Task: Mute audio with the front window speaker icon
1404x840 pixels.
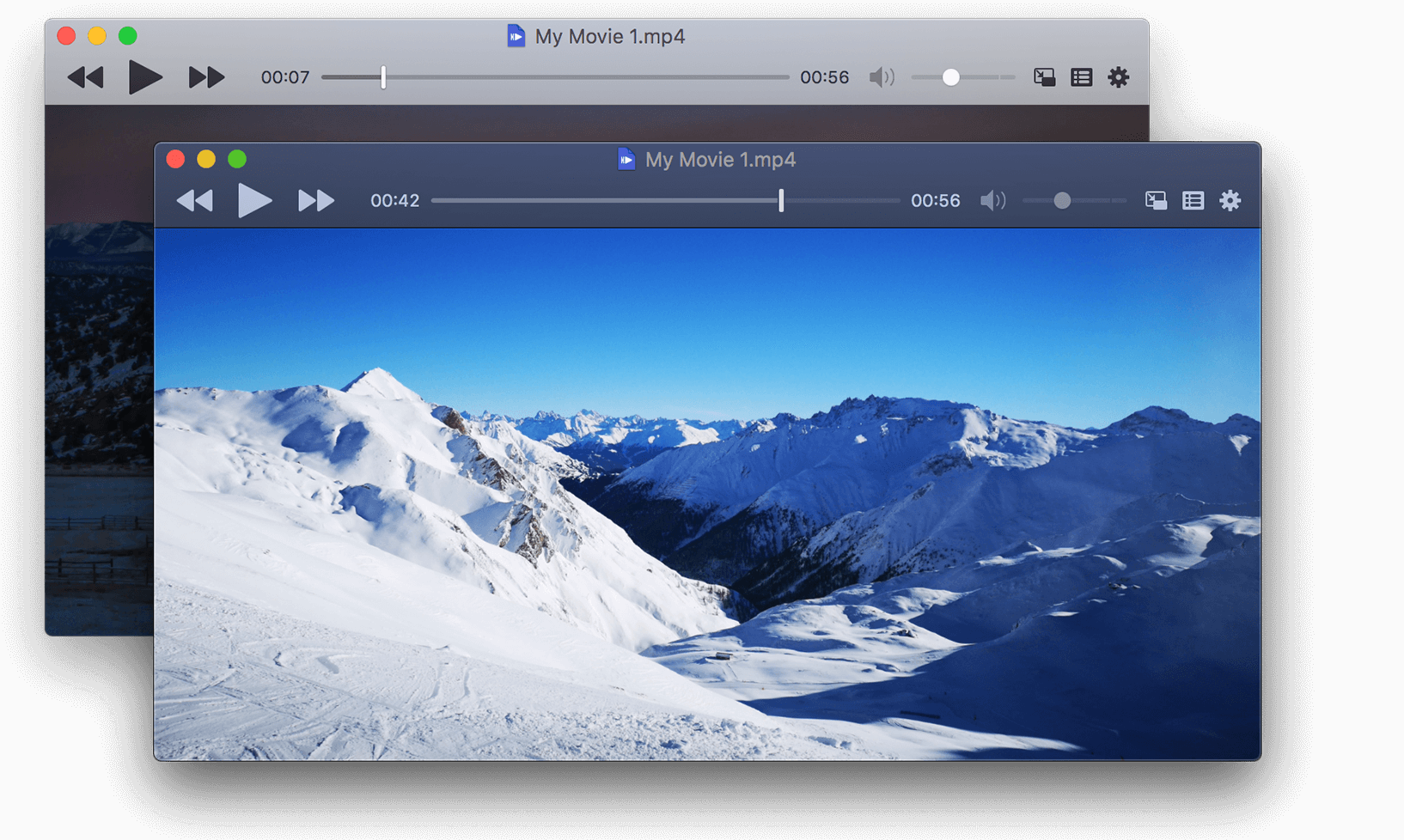Action: [x=992, y=200]
